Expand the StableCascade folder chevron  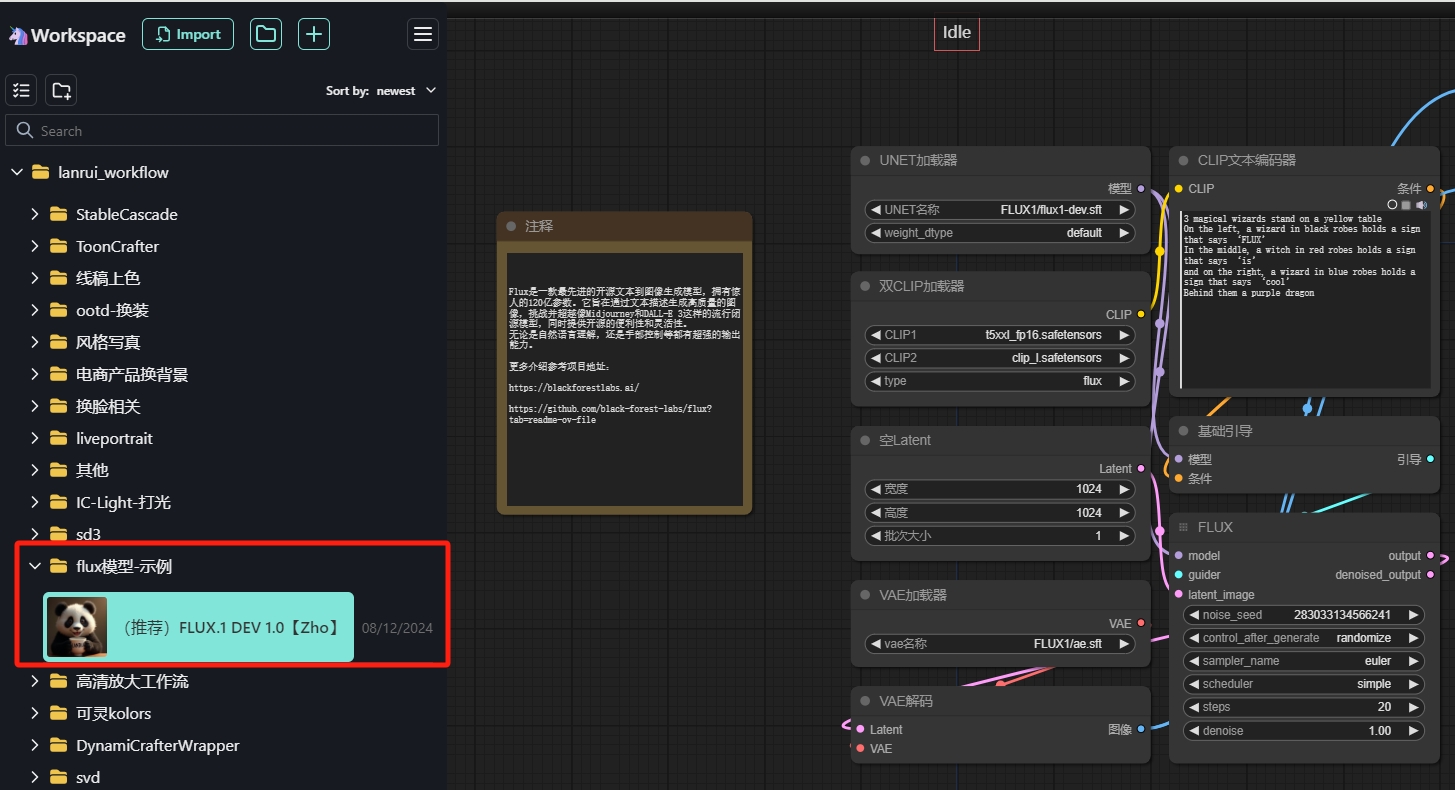(34, 214)
